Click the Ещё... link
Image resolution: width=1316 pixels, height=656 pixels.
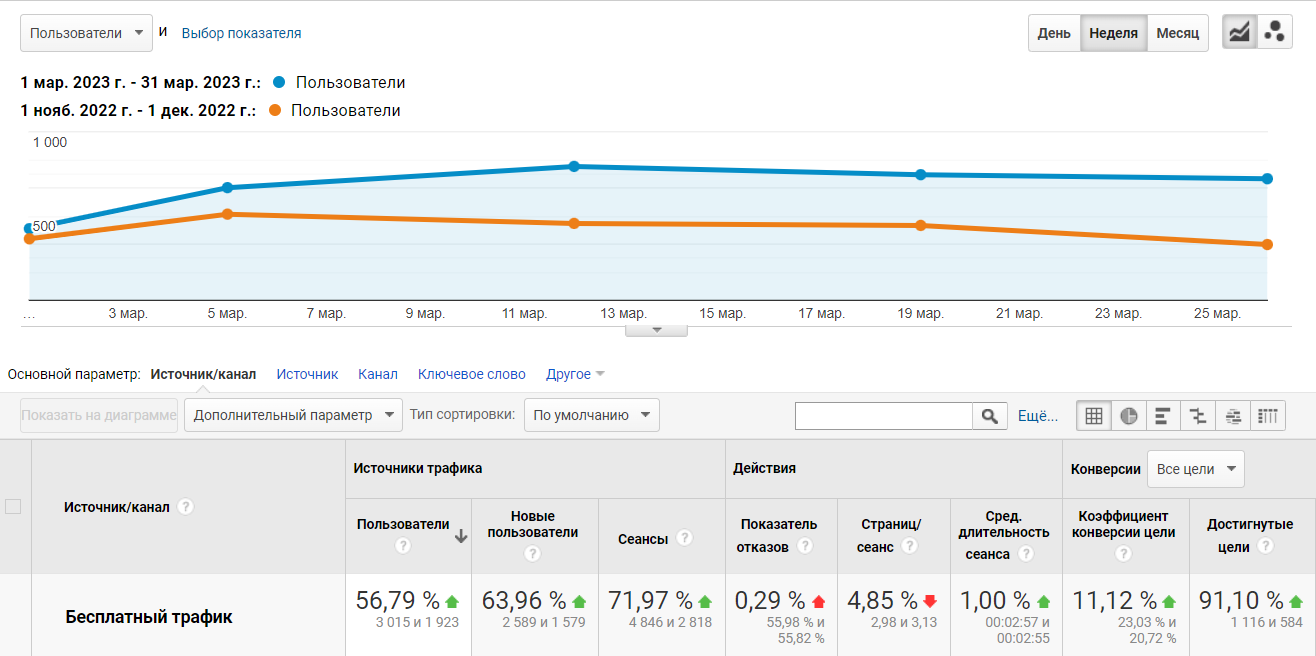(x=1037, y=415)
